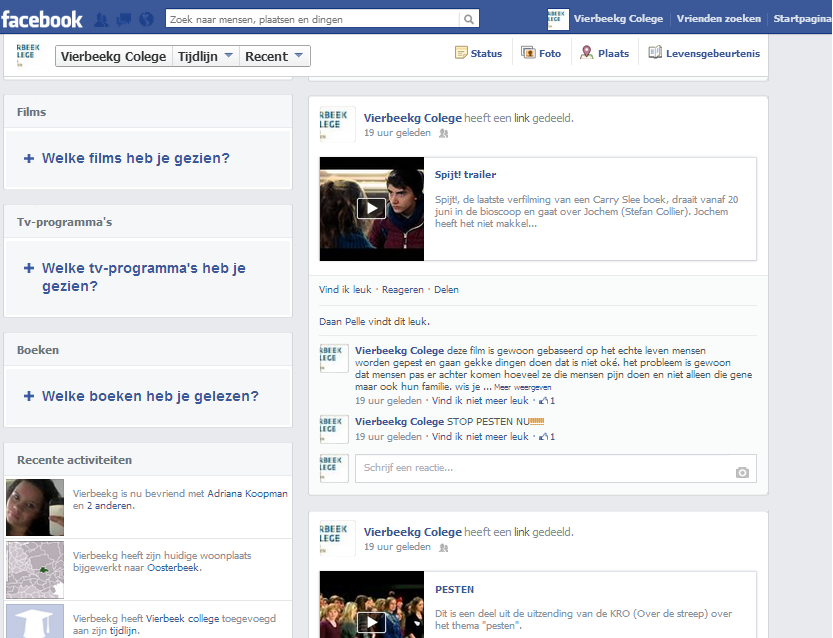Open Spijt! trailer title link
833x638 pixels.
pos(465,175)
